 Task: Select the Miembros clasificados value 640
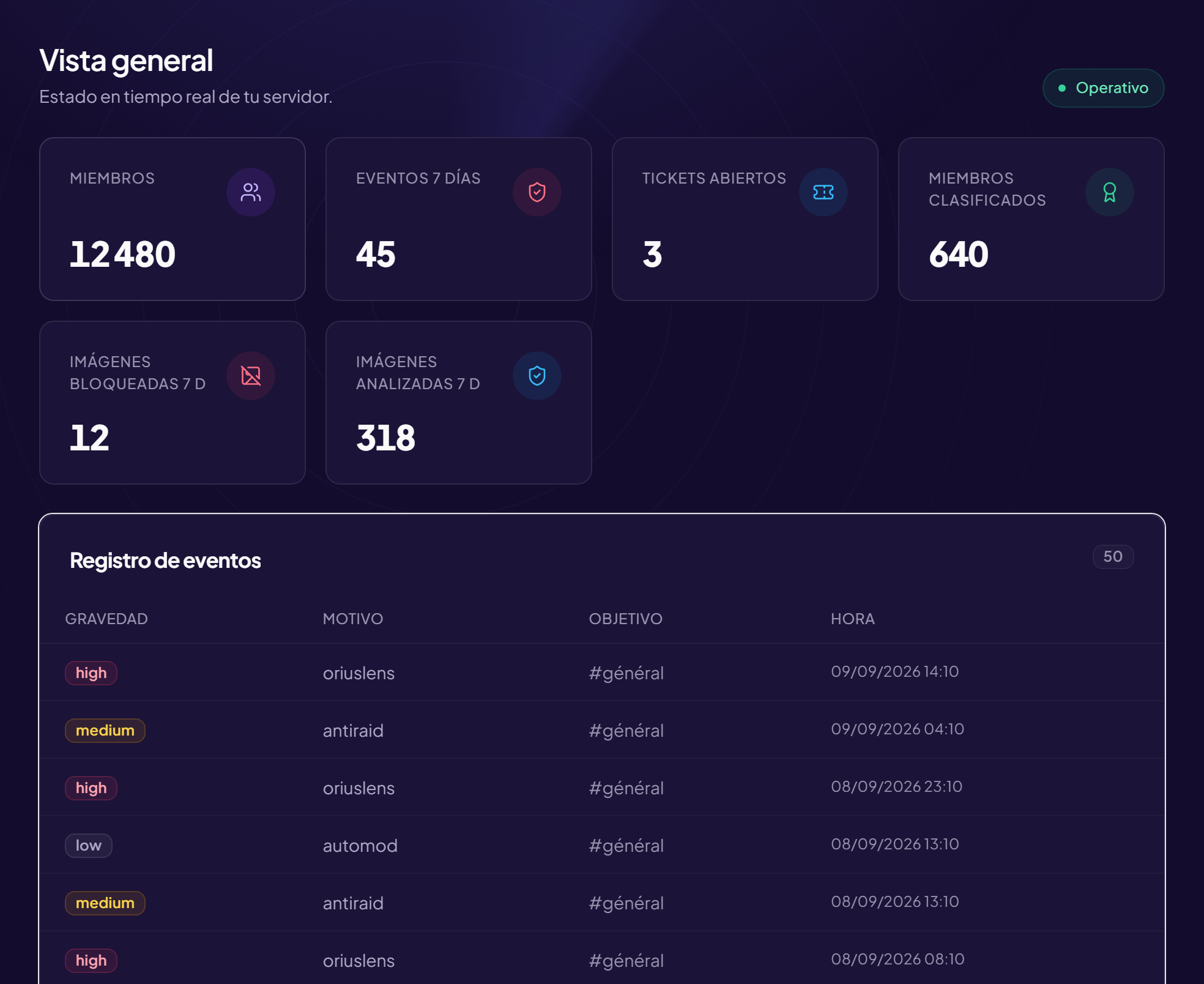[959, 255]
